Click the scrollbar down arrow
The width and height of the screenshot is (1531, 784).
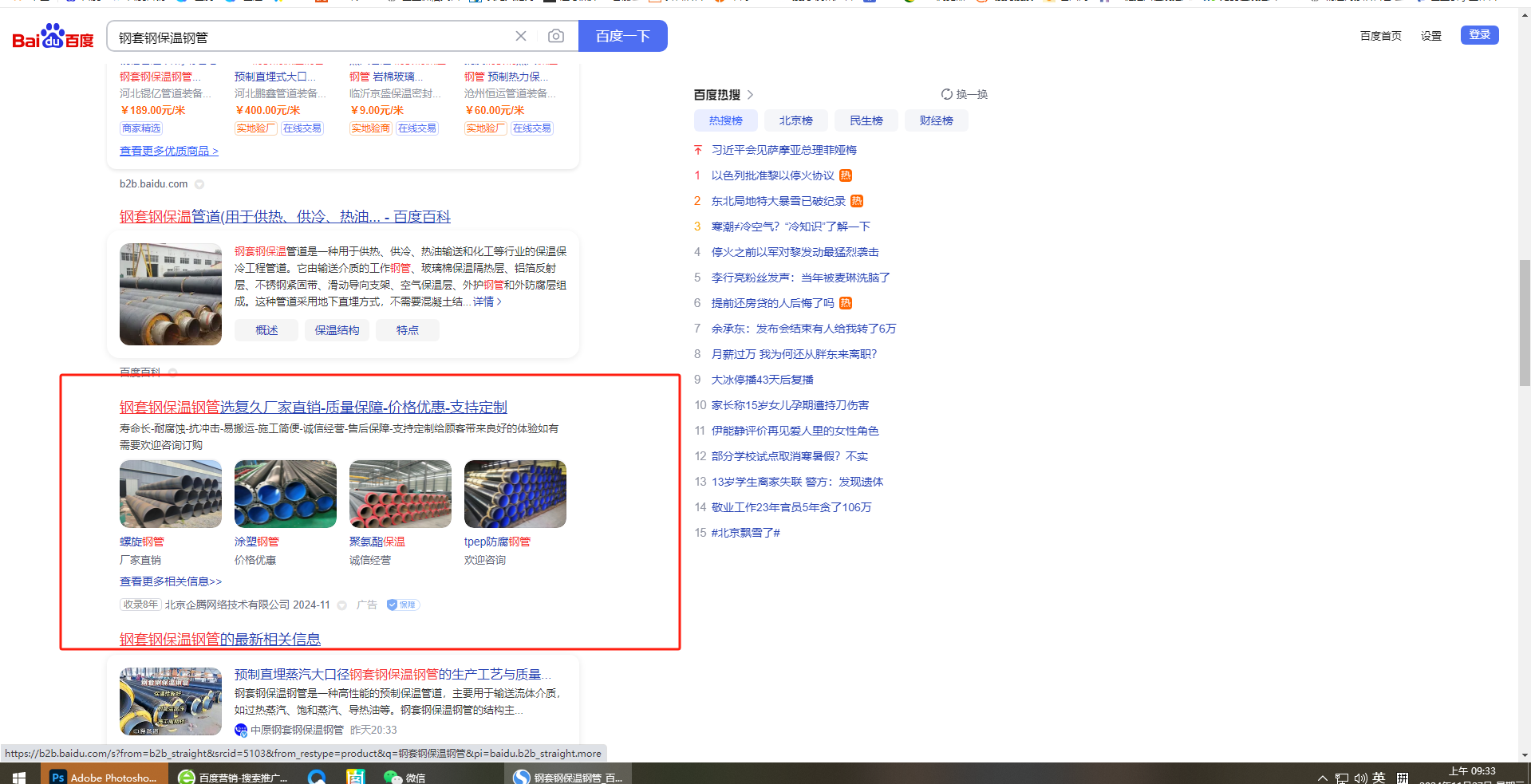(1525, 754)
